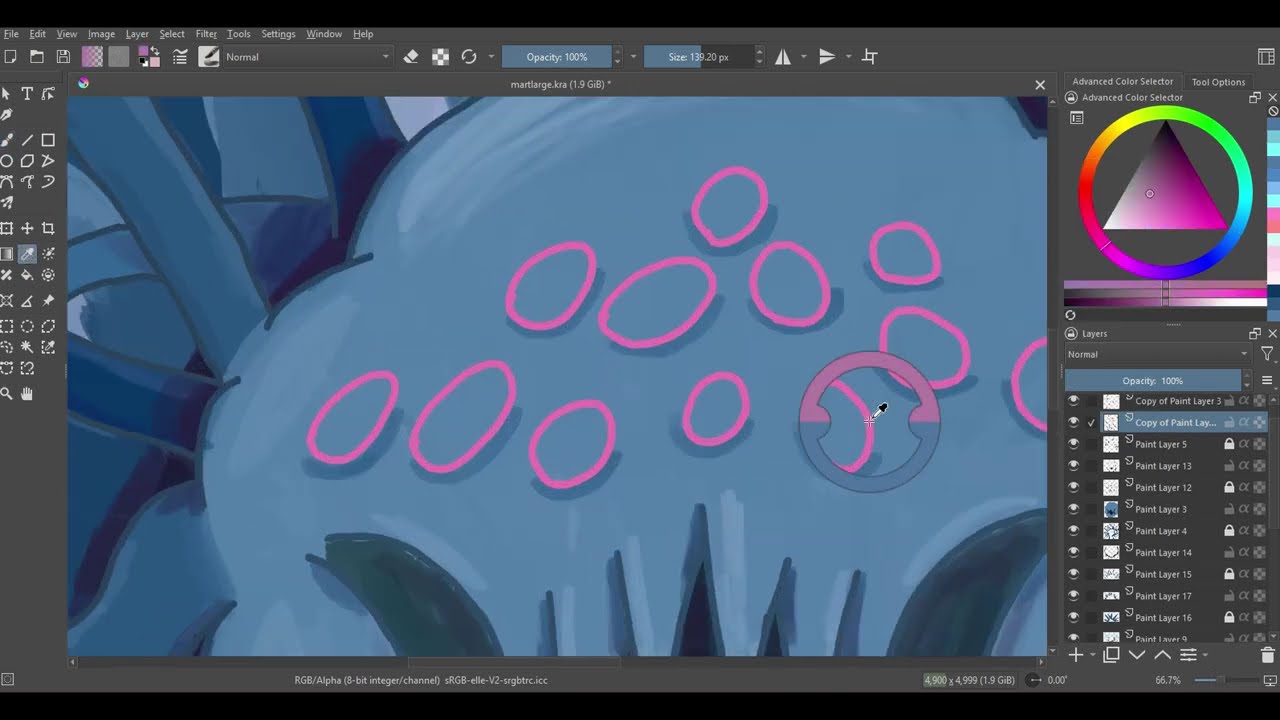Image resolution: width=1280 pixels, height=720 pixels.
Task: Select the Ellipse shape tool
Action: point(6,161)
